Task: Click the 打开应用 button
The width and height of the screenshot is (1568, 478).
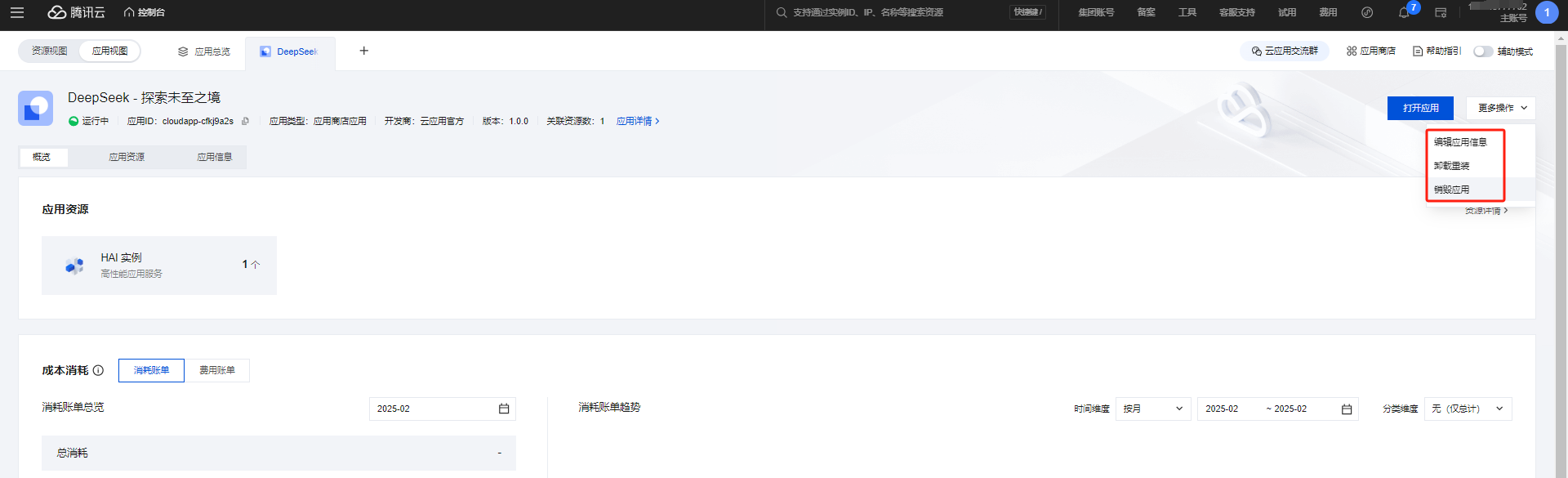Action: coord(1421,108)
